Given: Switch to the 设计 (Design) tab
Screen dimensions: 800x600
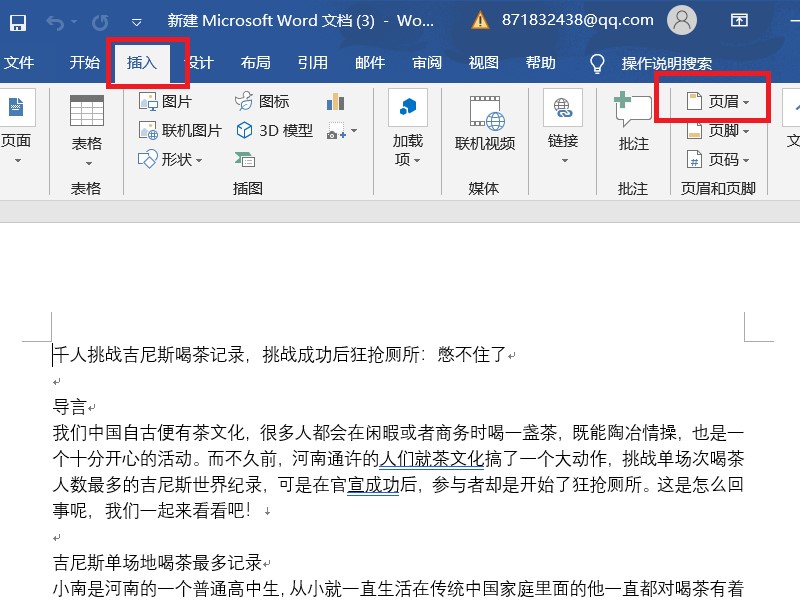Looking at the screenshot, I should point(197,62).
